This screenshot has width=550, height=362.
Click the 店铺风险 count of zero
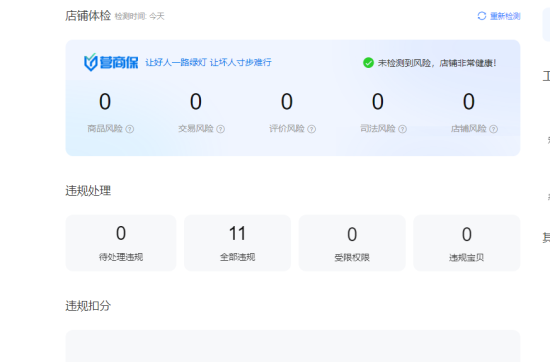[469, 102]
